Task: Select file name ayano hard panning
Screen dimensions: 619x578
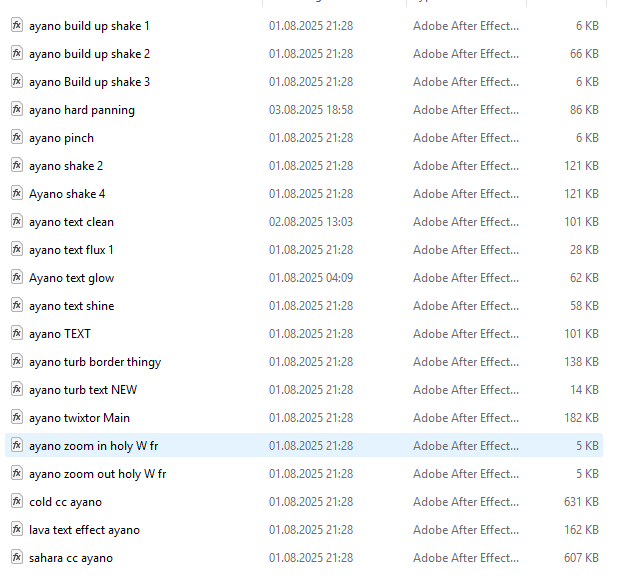Action: 82,110
